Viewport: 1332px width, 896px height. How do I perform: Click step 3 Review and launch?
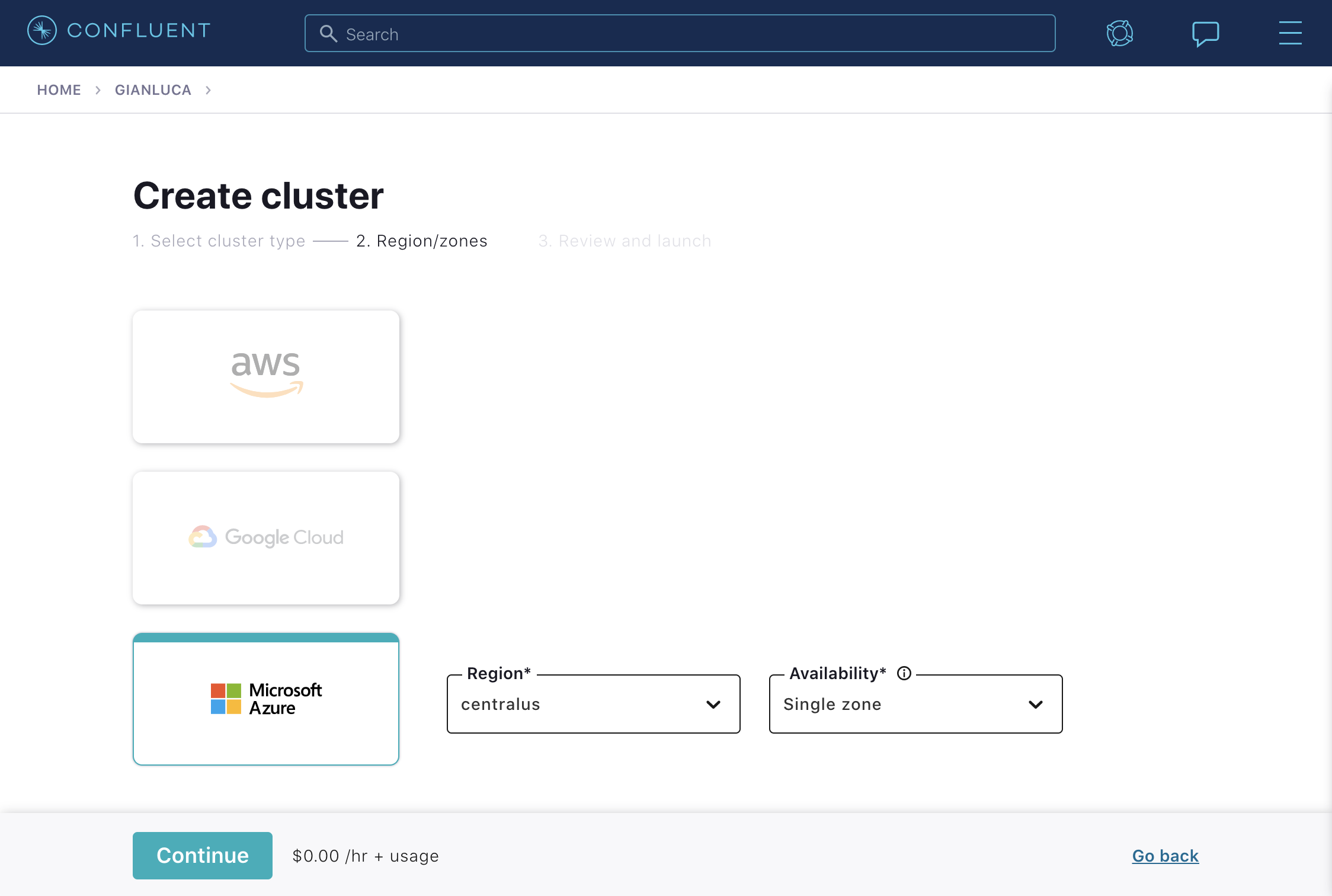tap(625, 241)
